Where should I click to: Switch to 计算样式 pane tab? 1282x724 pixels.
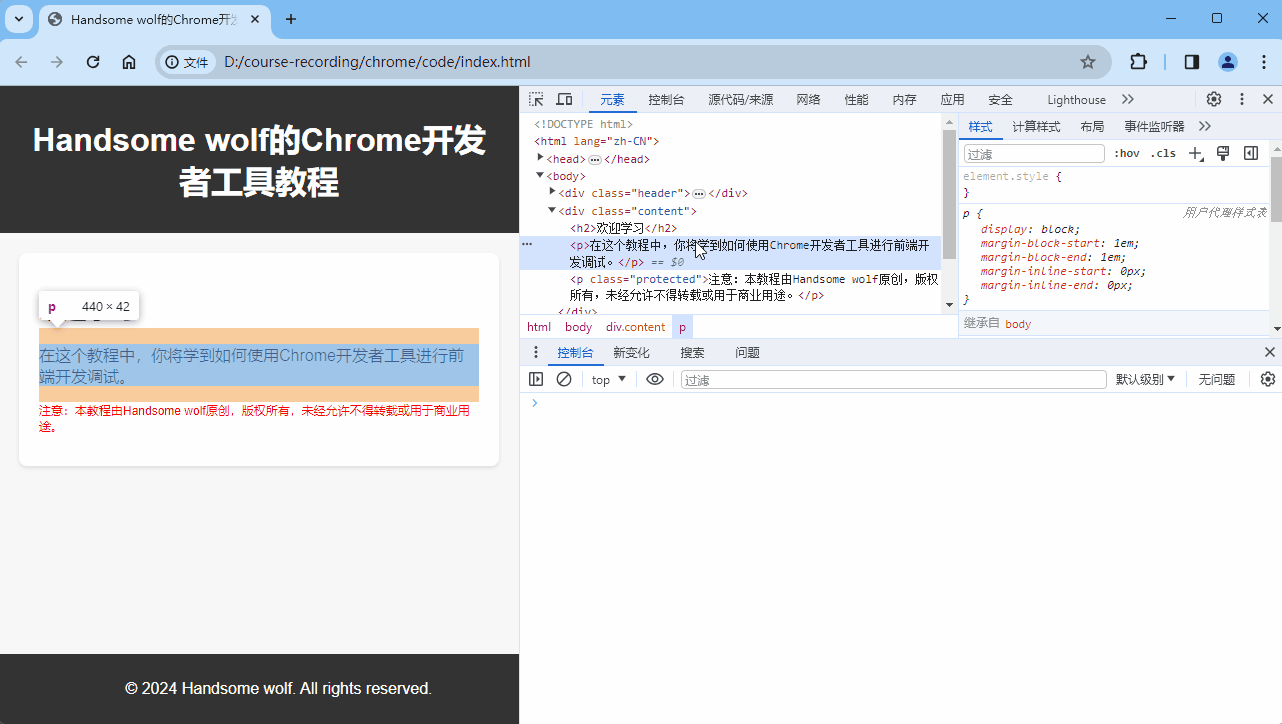coord(1036,126)
